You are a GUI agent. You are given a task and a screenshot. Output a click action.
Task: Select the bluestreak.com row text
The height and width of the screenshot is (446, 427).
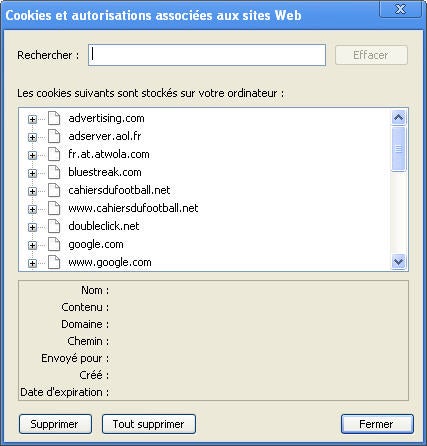pos(105,172)
